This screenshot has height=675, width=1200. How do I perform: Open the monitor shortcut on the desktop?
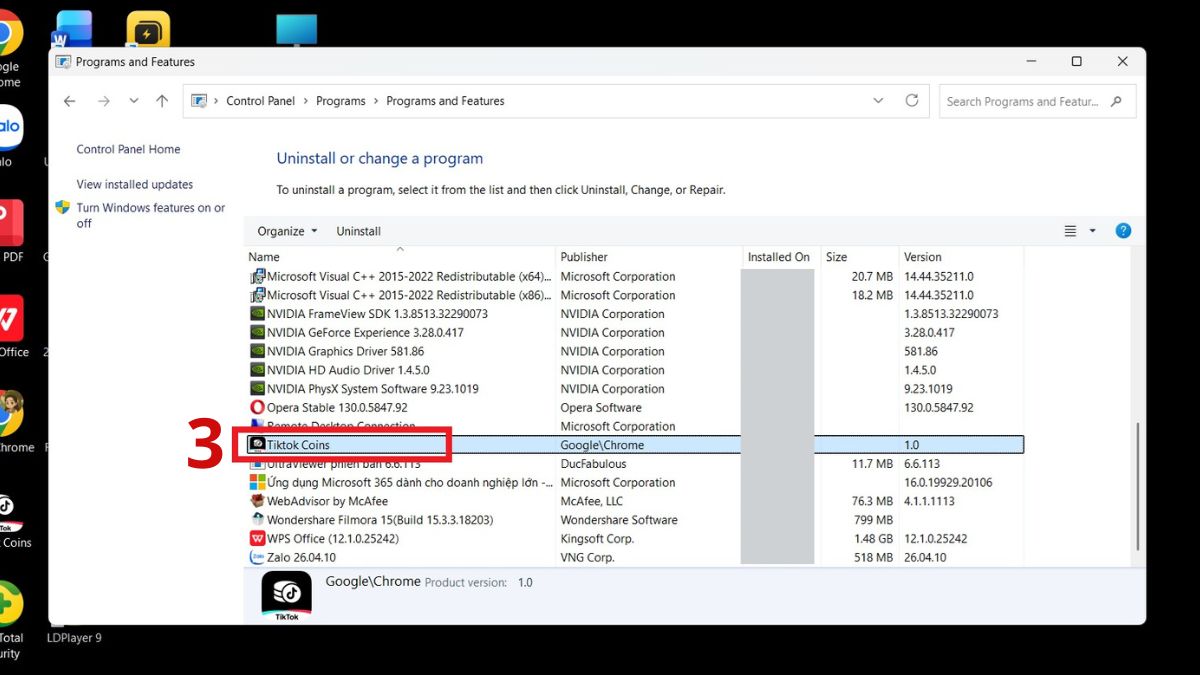297,30
